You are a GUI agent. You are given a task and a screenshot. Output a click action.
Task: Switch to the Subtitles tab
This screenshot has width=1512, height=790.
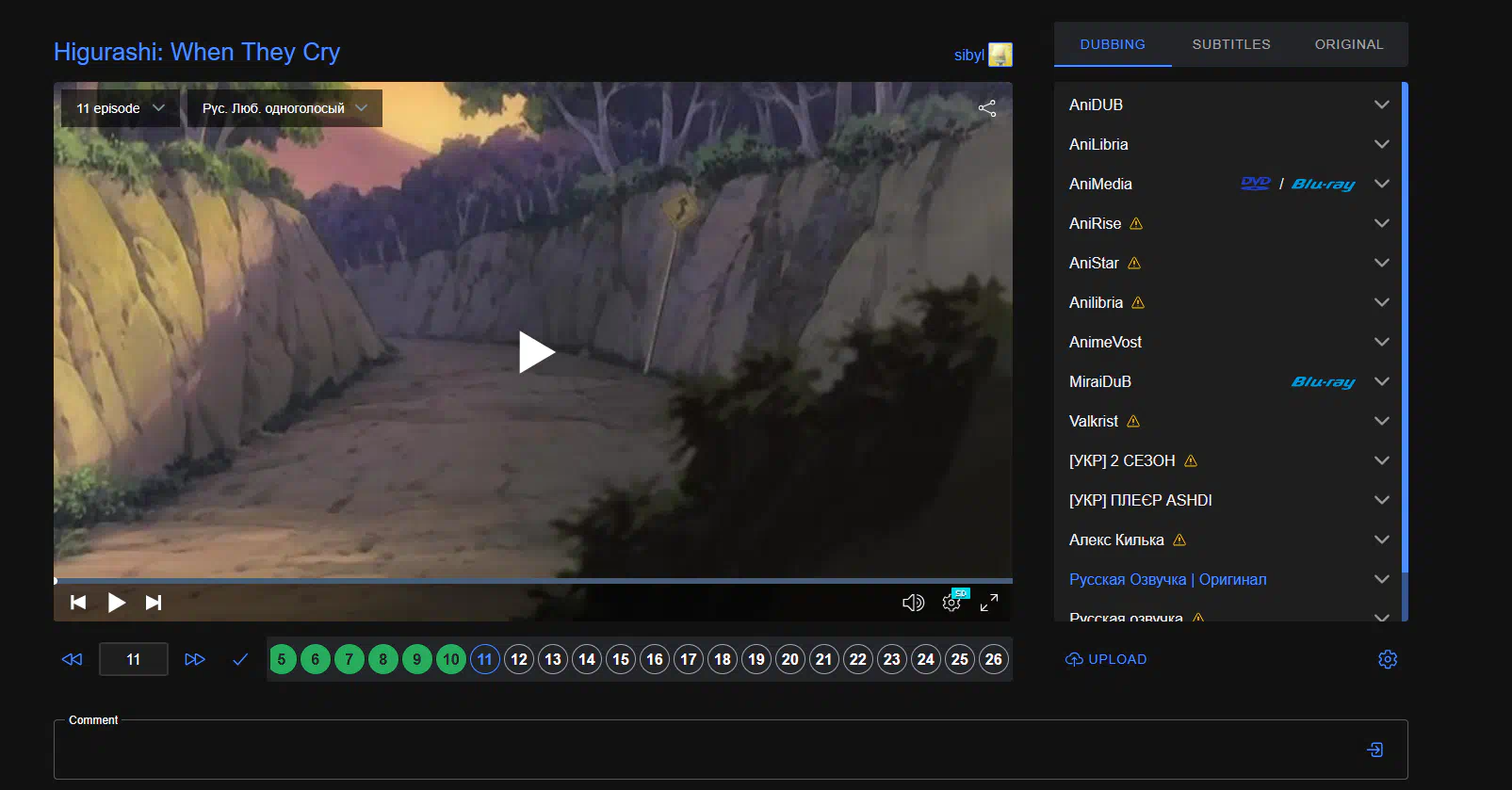[1230, 44]
